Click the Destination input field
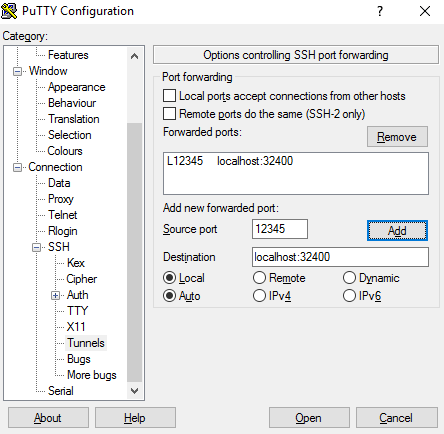The image size is (444, 434). pos(340,257)
